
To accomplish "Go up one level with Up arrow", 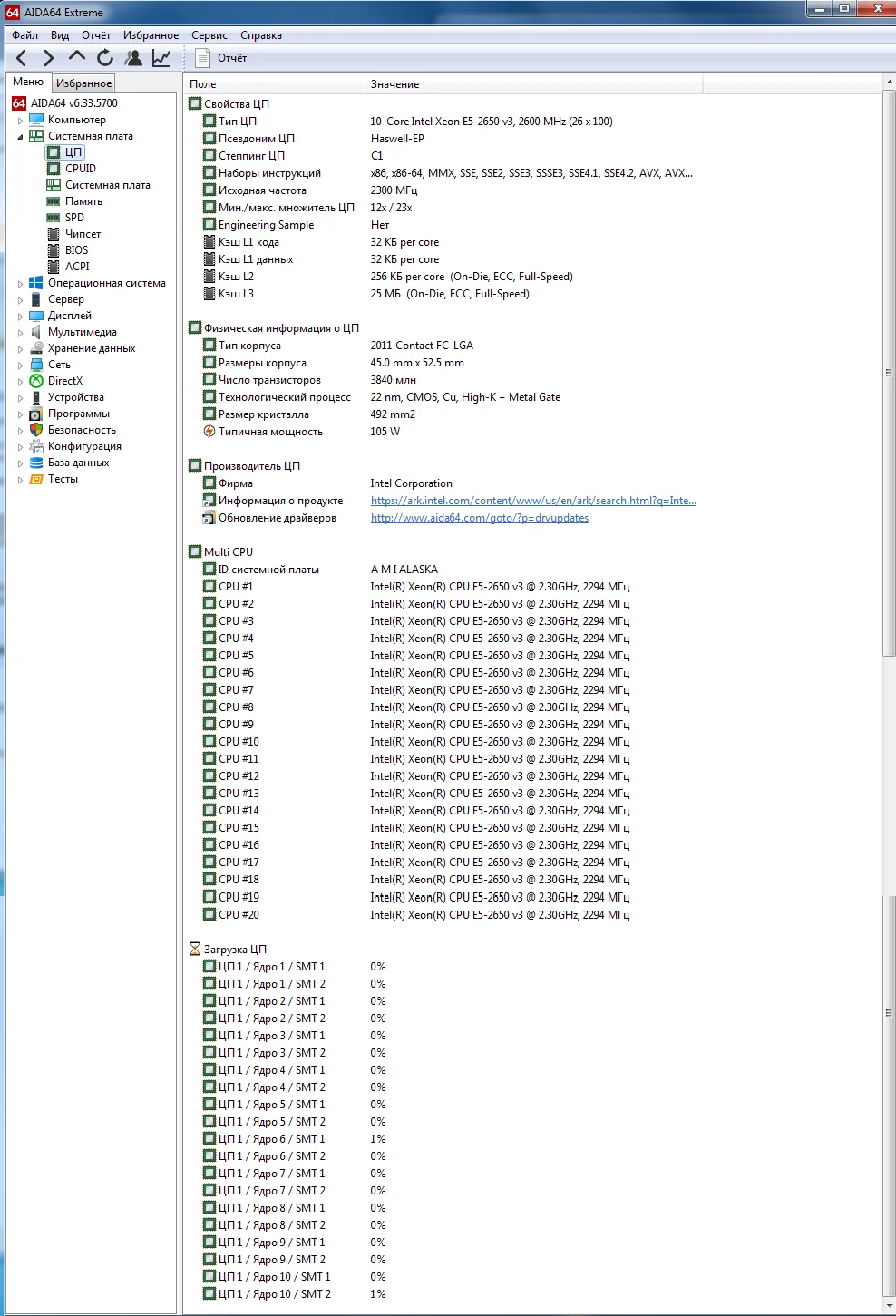I will click(x=77, y=56).
